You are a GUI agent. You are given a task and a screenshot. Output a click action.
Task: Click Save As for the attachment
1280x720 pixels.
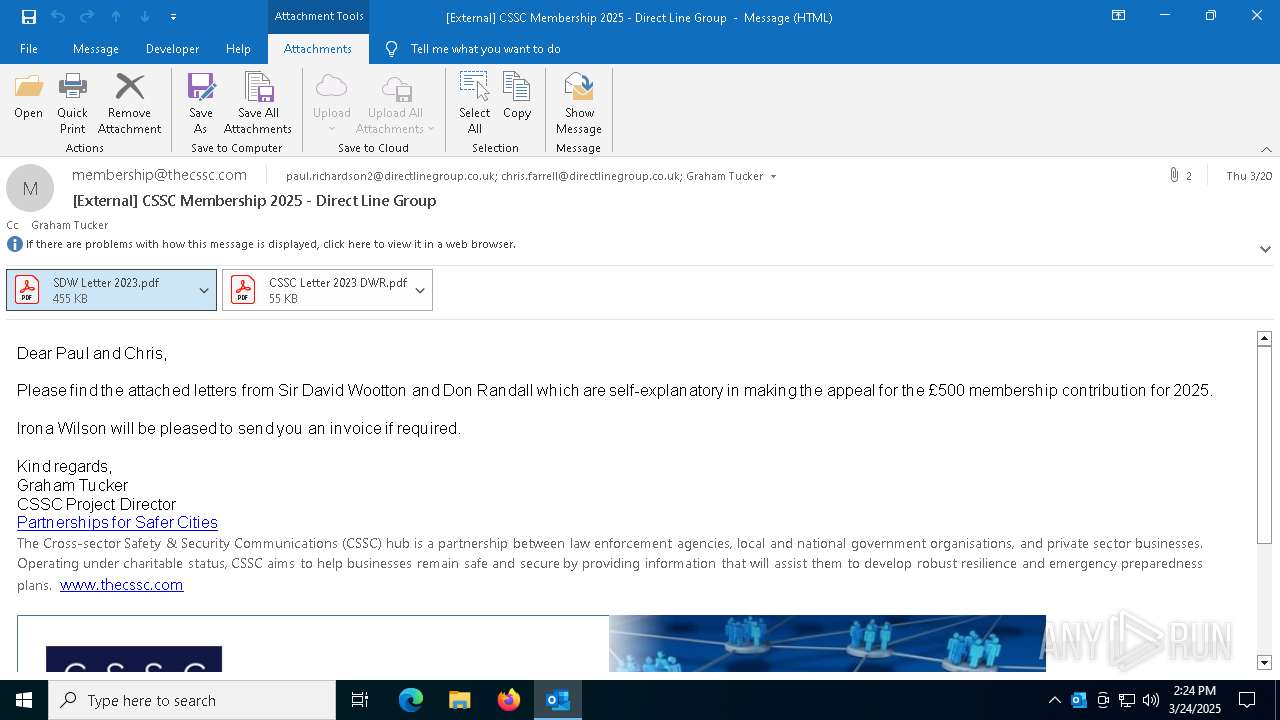201,104
